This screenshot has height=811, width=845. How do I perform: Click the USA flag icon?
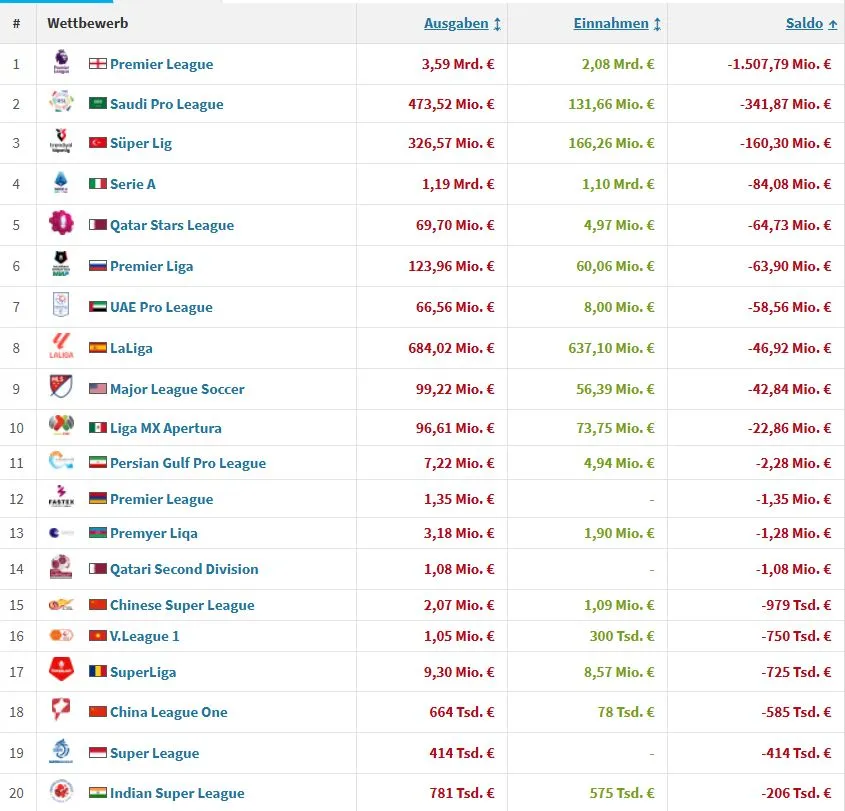click(98, 389)
